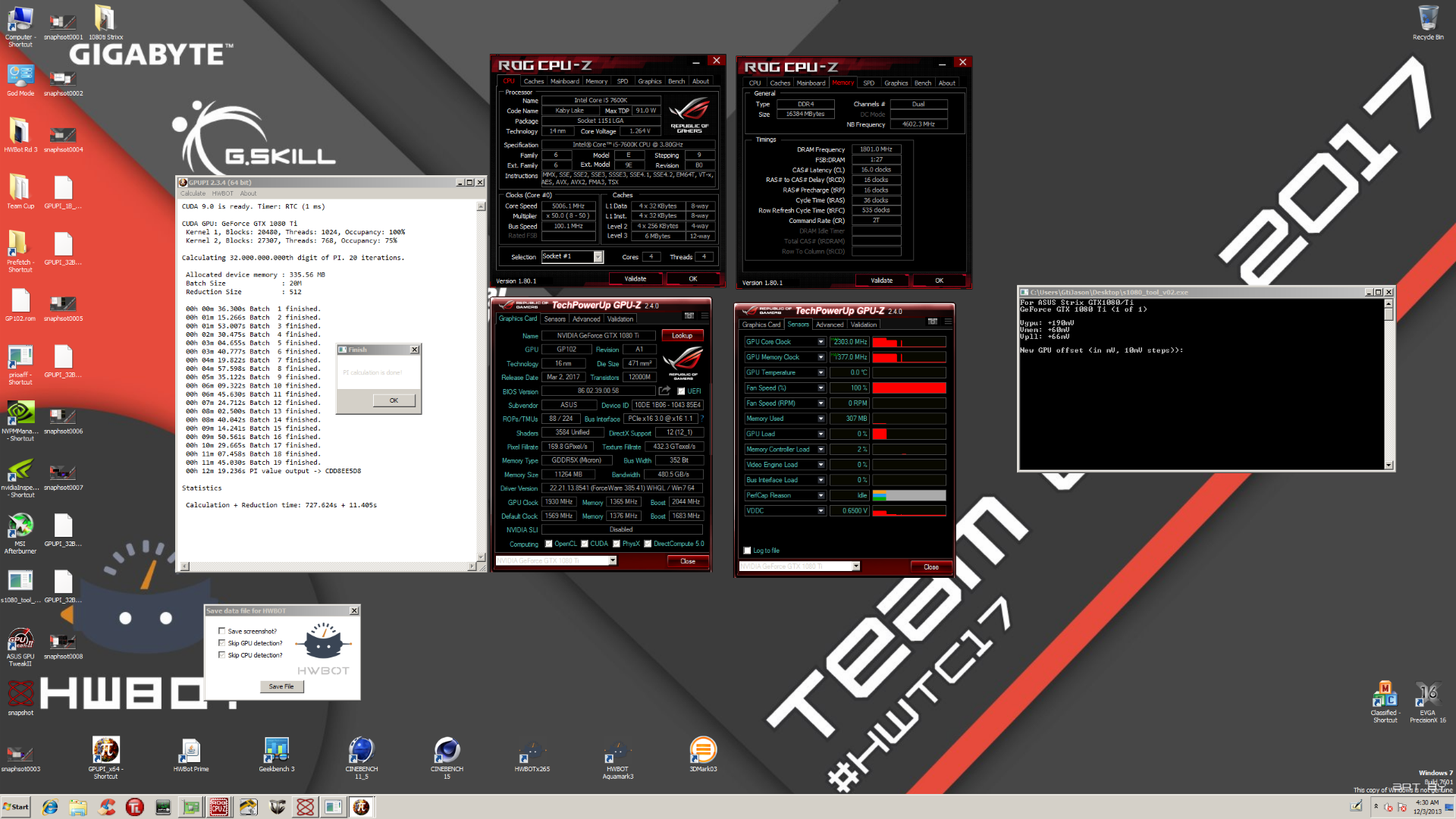The image size is (1456, 819).
Task: Open Fan Speed (%) sensor dropdown
Action: (821, 388)
